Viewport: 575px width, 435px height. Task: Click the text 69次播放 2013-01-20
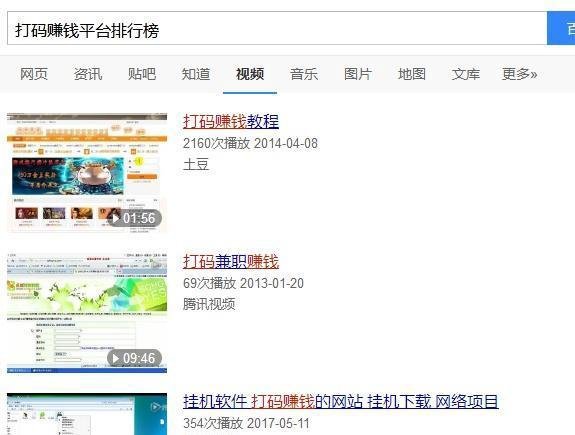pyautogui.click(x=243, y=283)
